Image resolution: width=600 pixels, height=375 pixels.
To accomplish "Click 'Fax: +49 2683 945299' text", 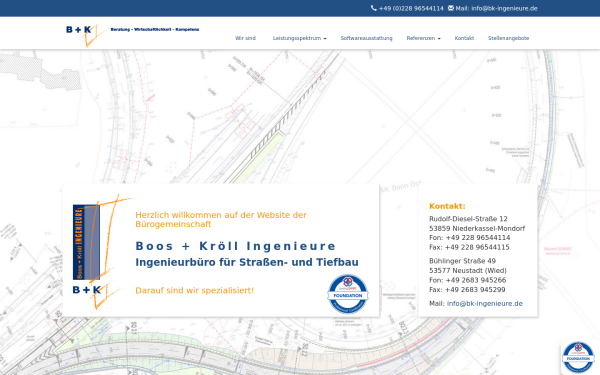I will 467,290.
